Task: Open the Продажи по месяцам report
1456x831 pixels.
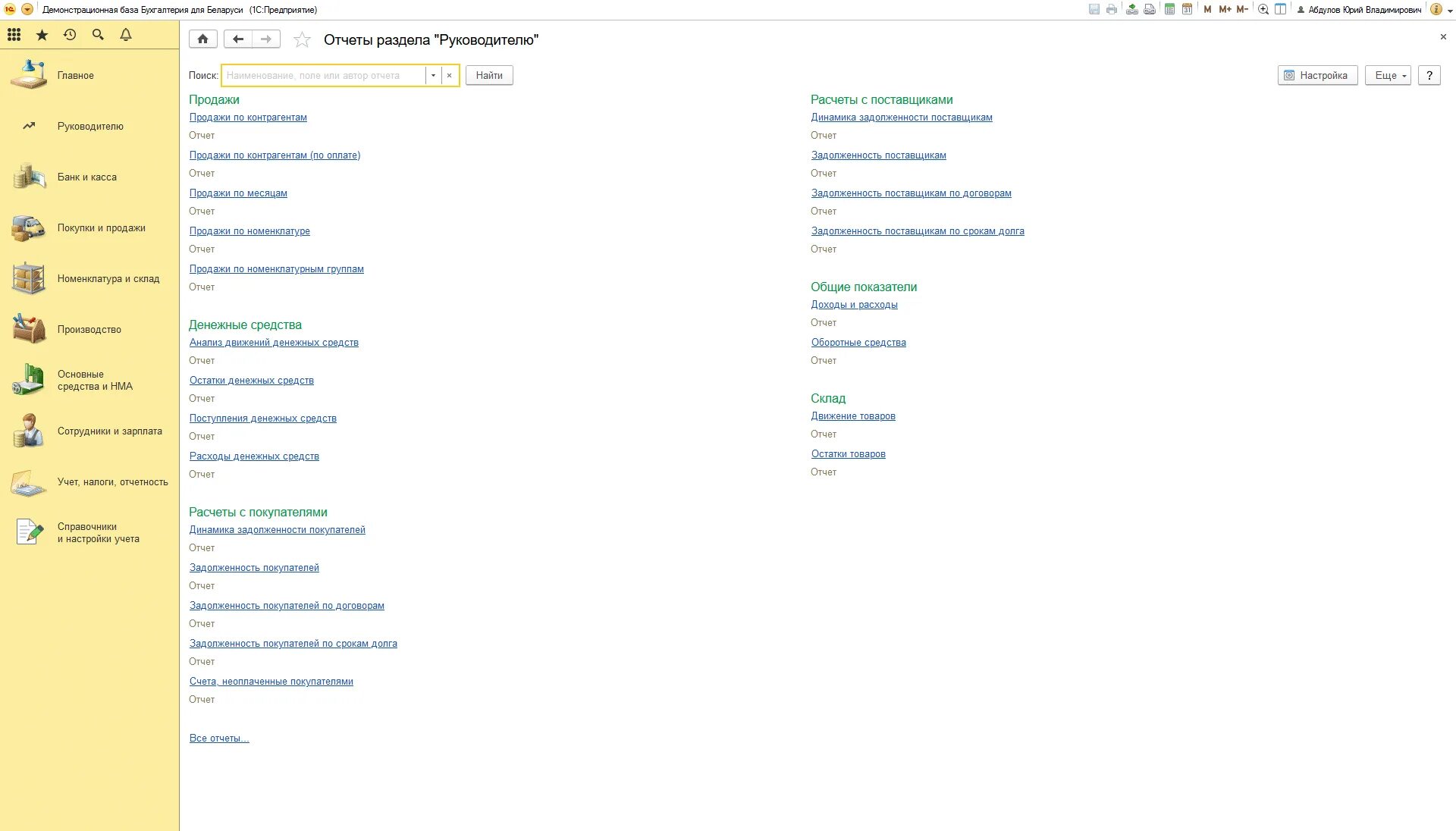Action: (x=238, y=193)
